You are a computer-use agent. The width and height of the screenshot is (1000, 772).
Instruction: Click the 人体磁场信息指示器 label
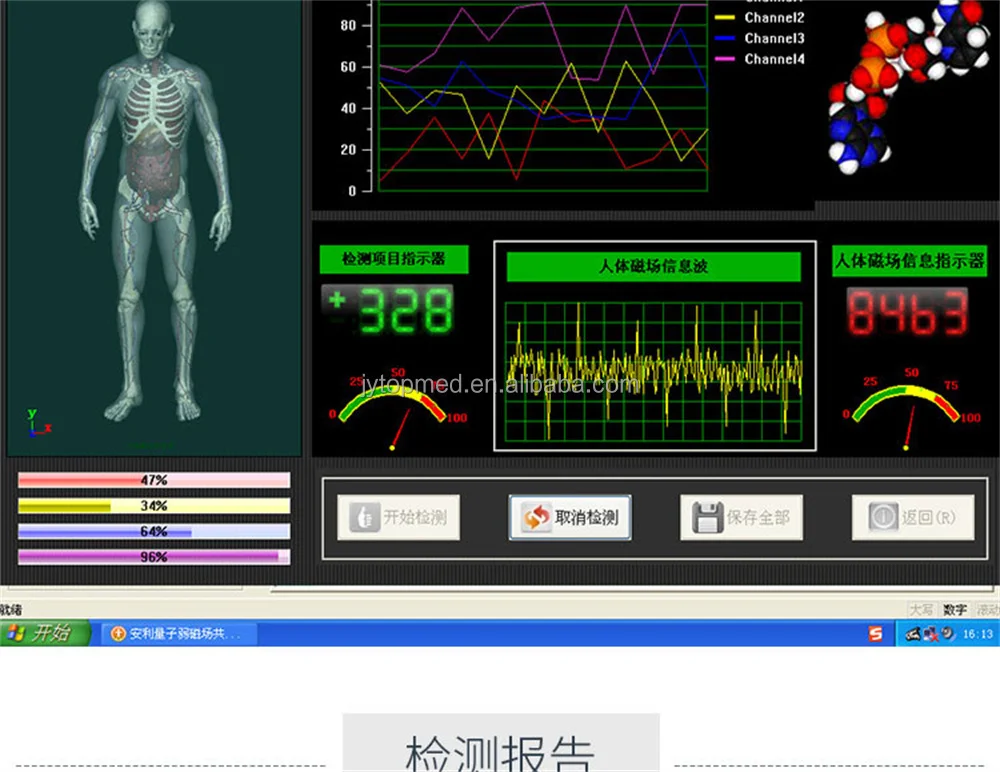pos(909,261)
